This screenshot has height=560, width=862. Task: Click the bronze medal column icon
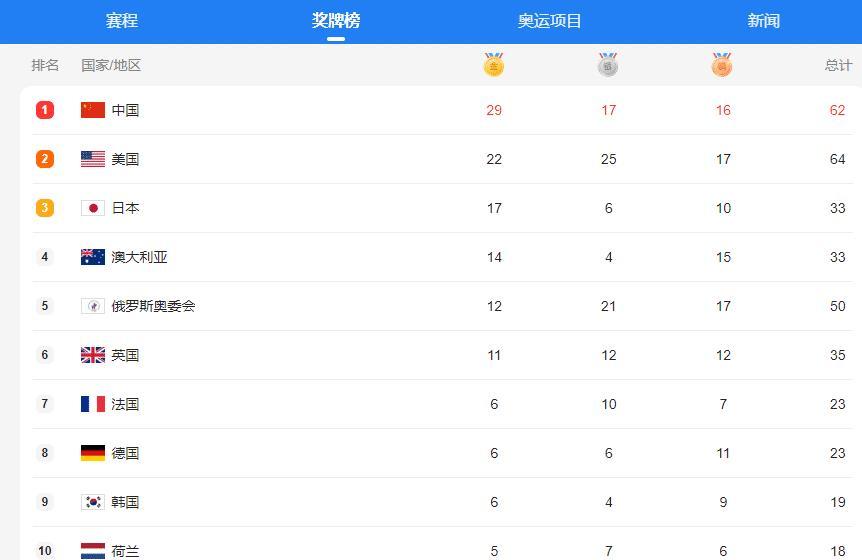pos(722,66)
